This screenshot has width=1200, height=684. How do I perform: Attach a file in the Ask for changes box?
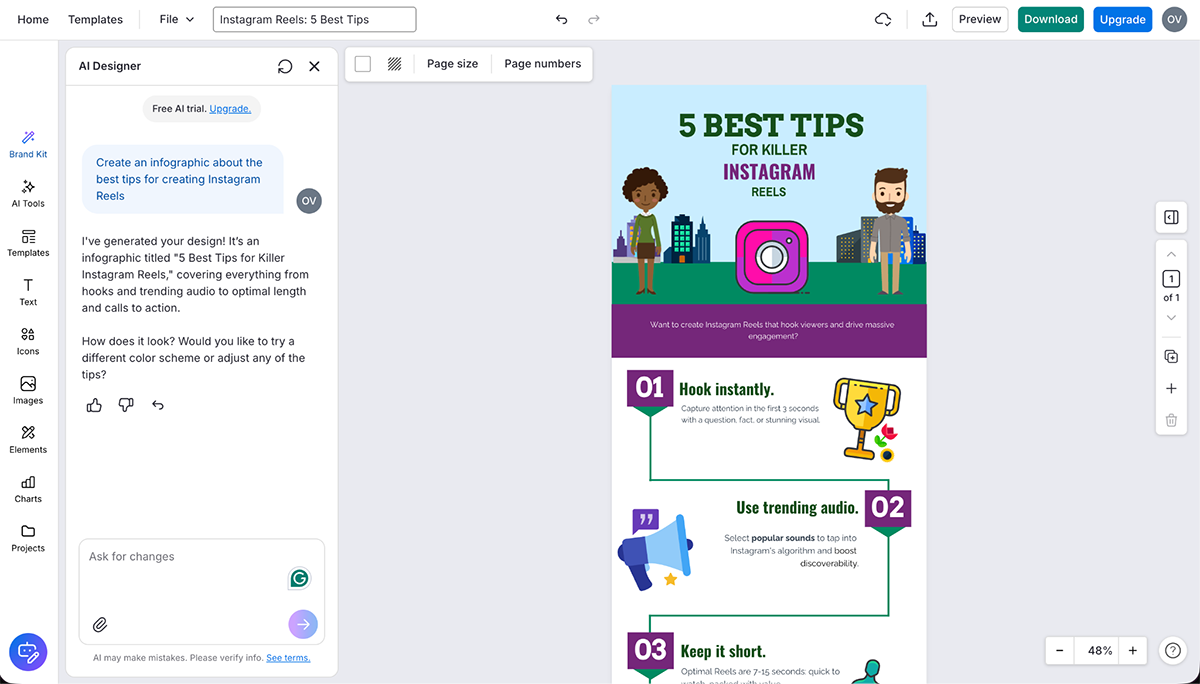99,624
